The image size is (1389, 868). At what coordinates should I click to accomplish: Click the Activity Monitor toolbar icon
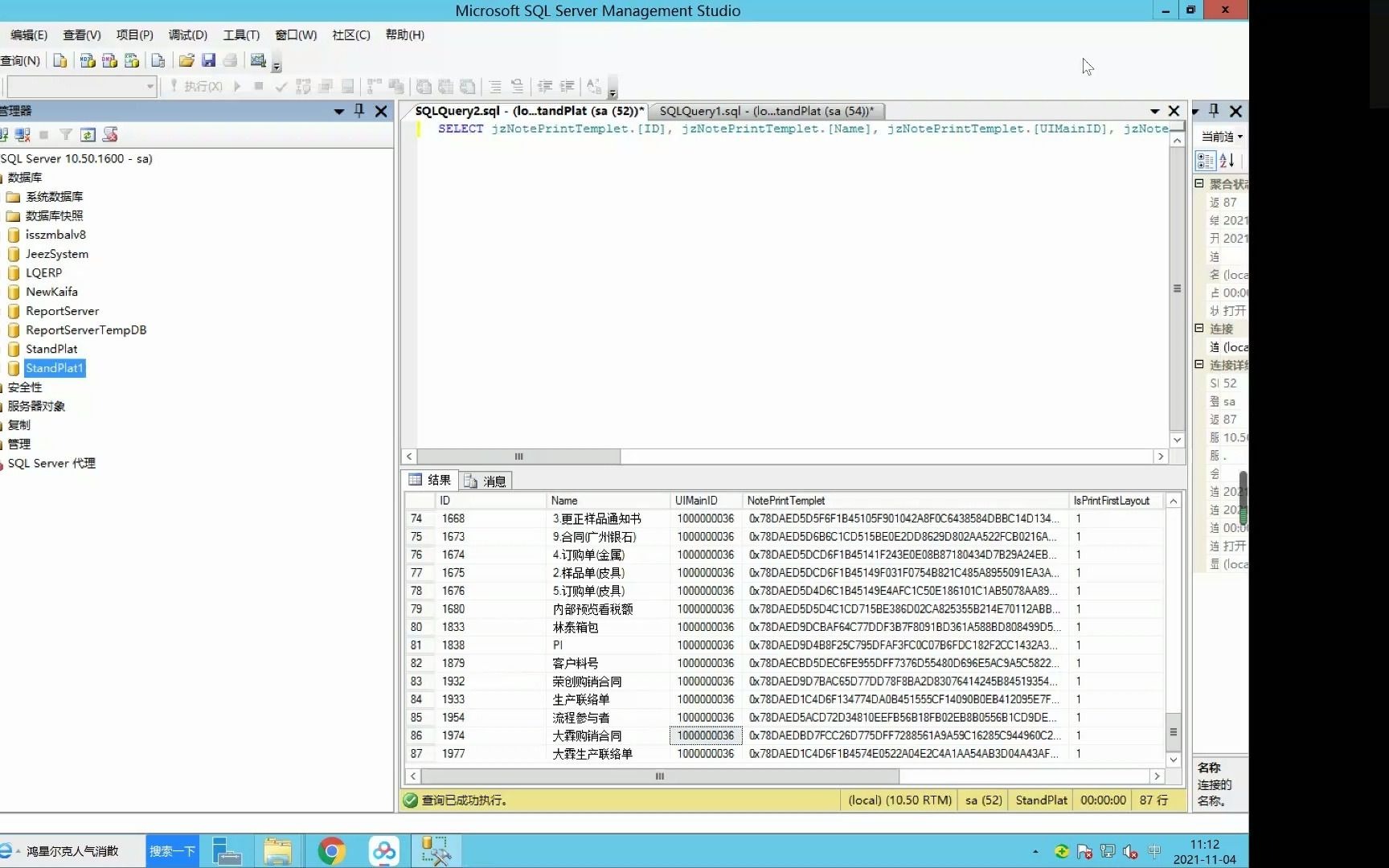click(258, 60)
